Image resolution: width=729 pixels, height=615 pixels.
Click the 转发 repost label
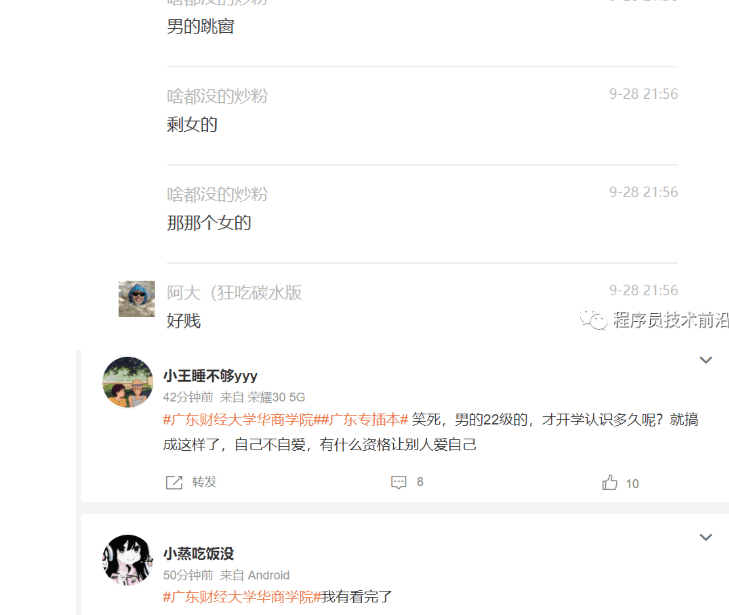(204, 482)
